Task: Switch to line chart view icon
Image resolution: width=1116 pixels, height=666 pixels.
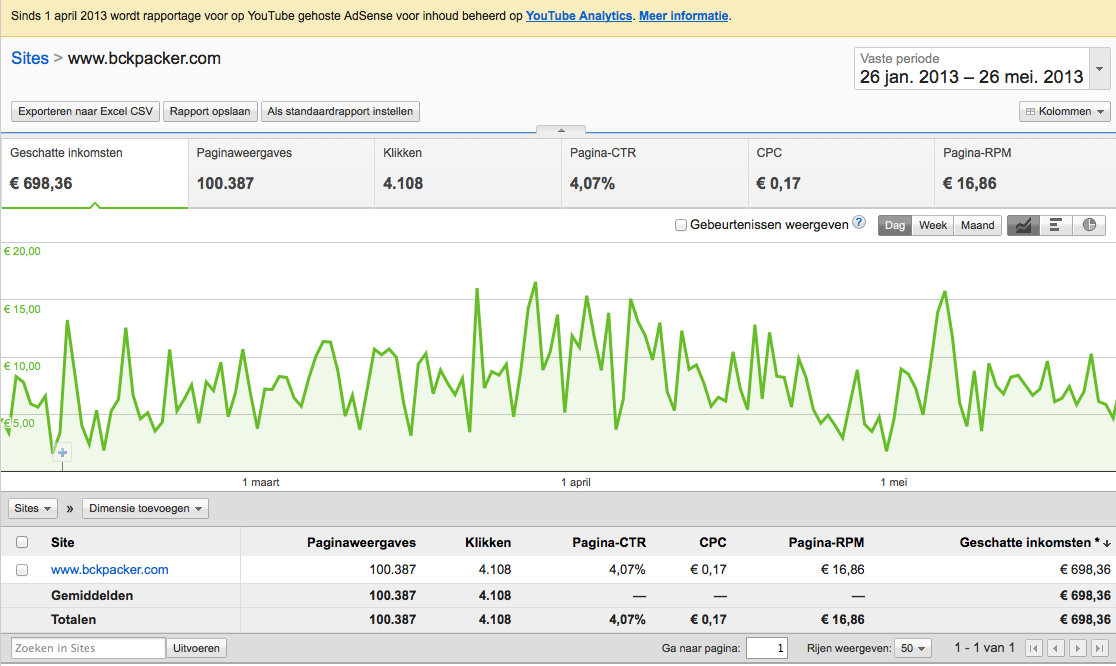Action: (1023, 226)
